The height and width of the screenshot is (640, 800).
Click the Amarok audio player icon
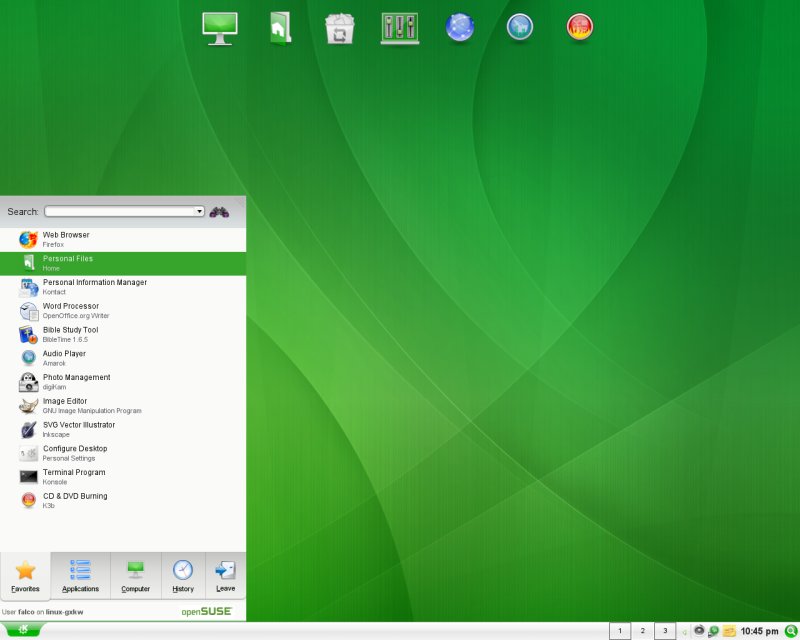pyautogui.click(x=29, y=358)
